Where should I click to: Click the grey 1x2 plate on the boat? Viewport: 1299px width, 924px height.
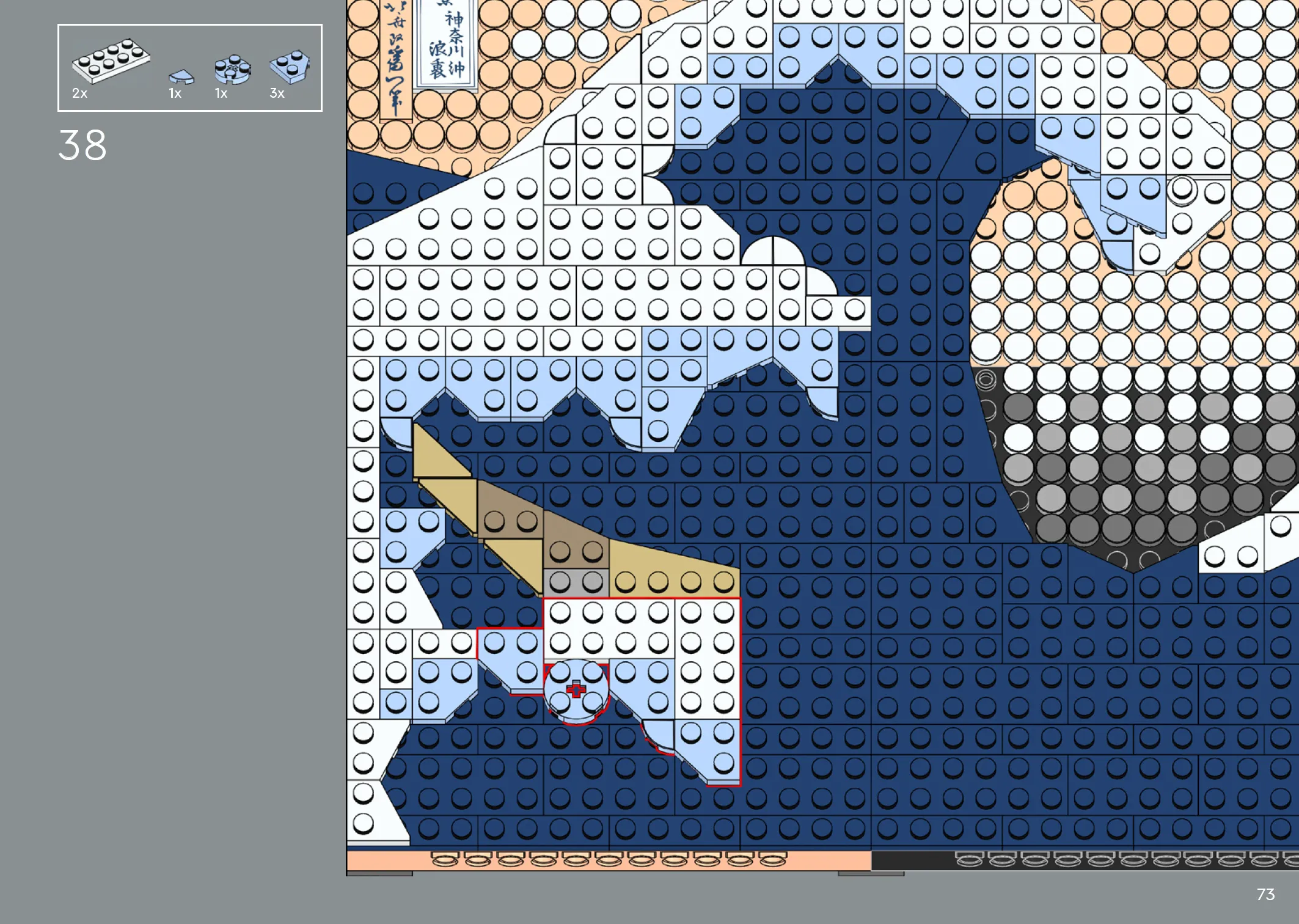(x=576, y=582)
